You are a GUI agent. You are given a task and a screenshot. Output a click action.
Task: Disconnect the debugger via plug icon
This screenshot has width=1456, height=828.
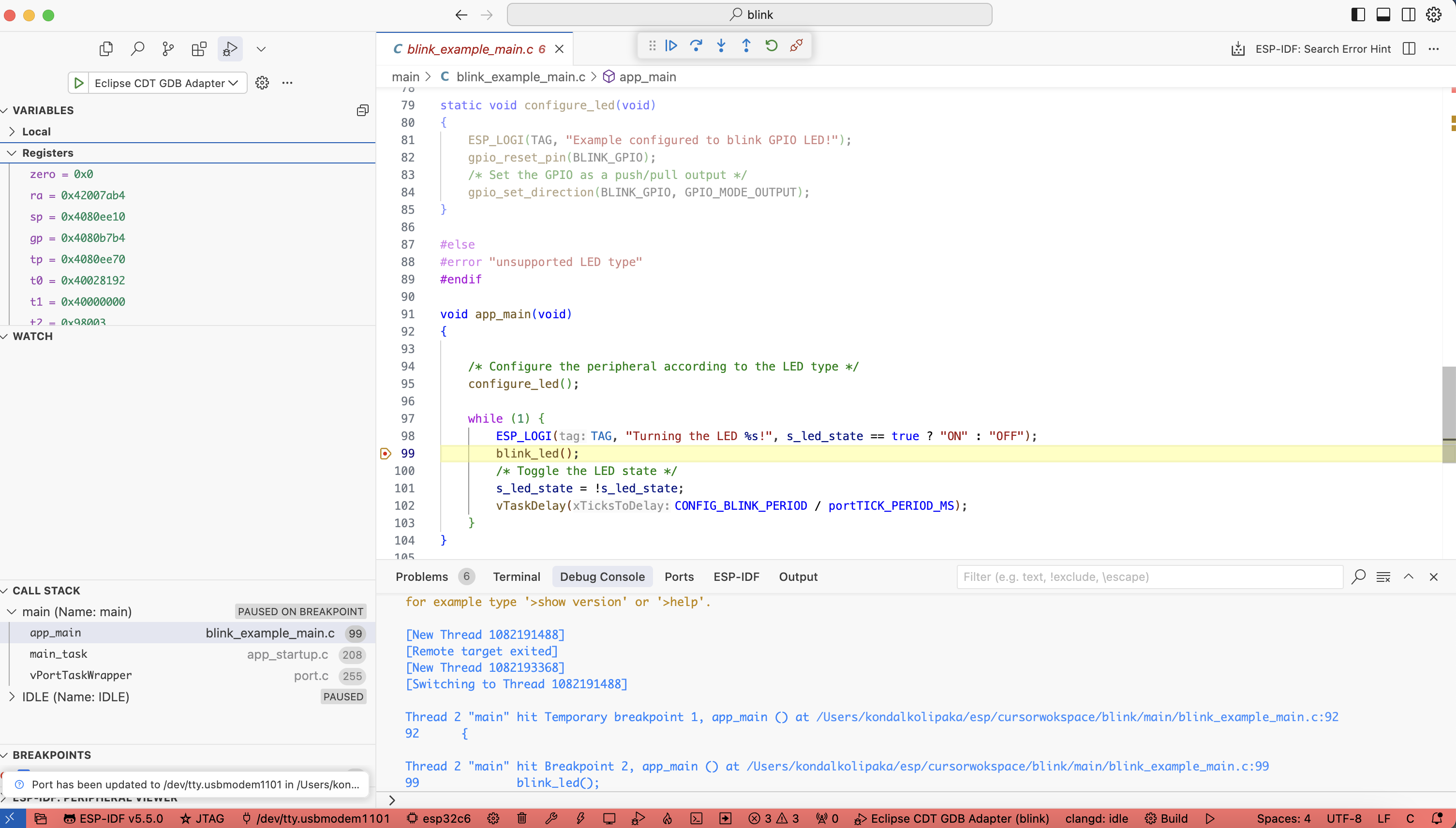tap(796, 45)
